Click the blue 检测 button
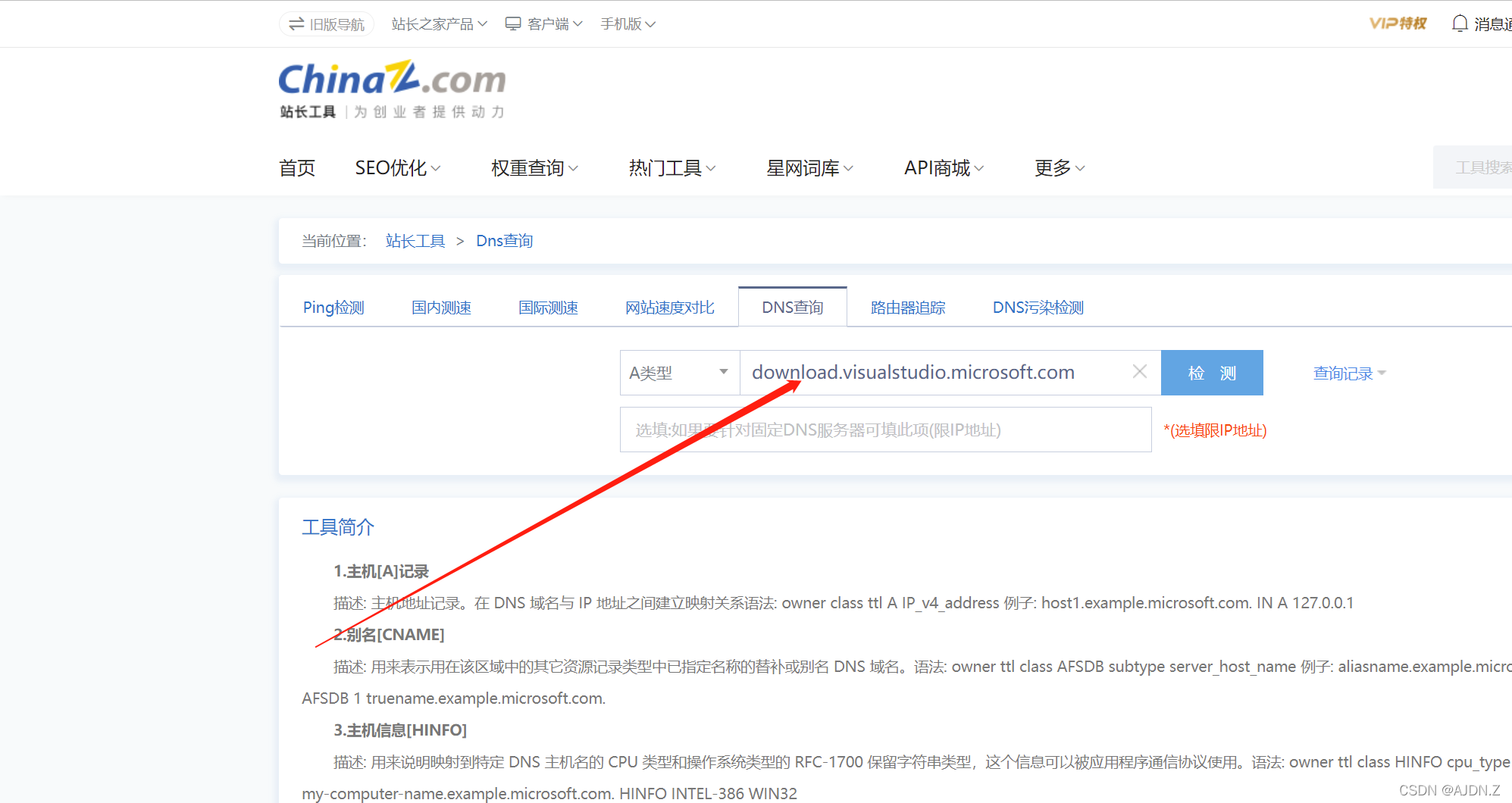 tap(1211, 372)
